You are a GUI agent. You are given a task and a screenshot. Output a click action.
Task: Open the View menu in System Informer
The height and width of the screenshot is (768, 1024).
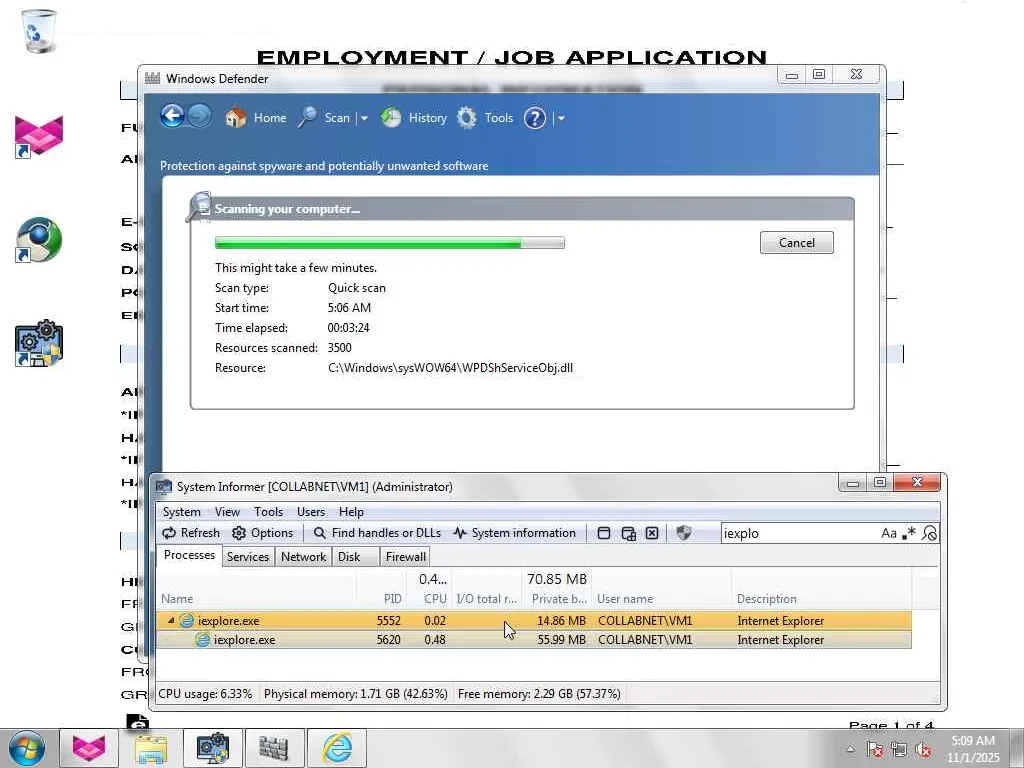[227, 512]
